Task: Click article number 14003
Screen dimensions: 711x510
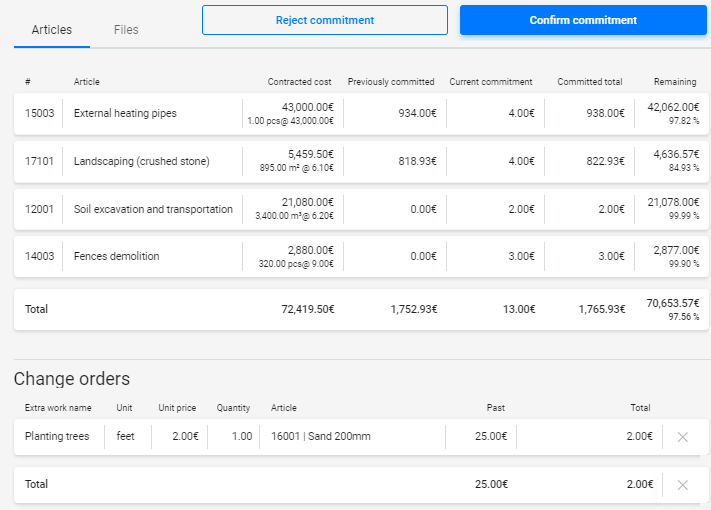Action: coord(39,256)
